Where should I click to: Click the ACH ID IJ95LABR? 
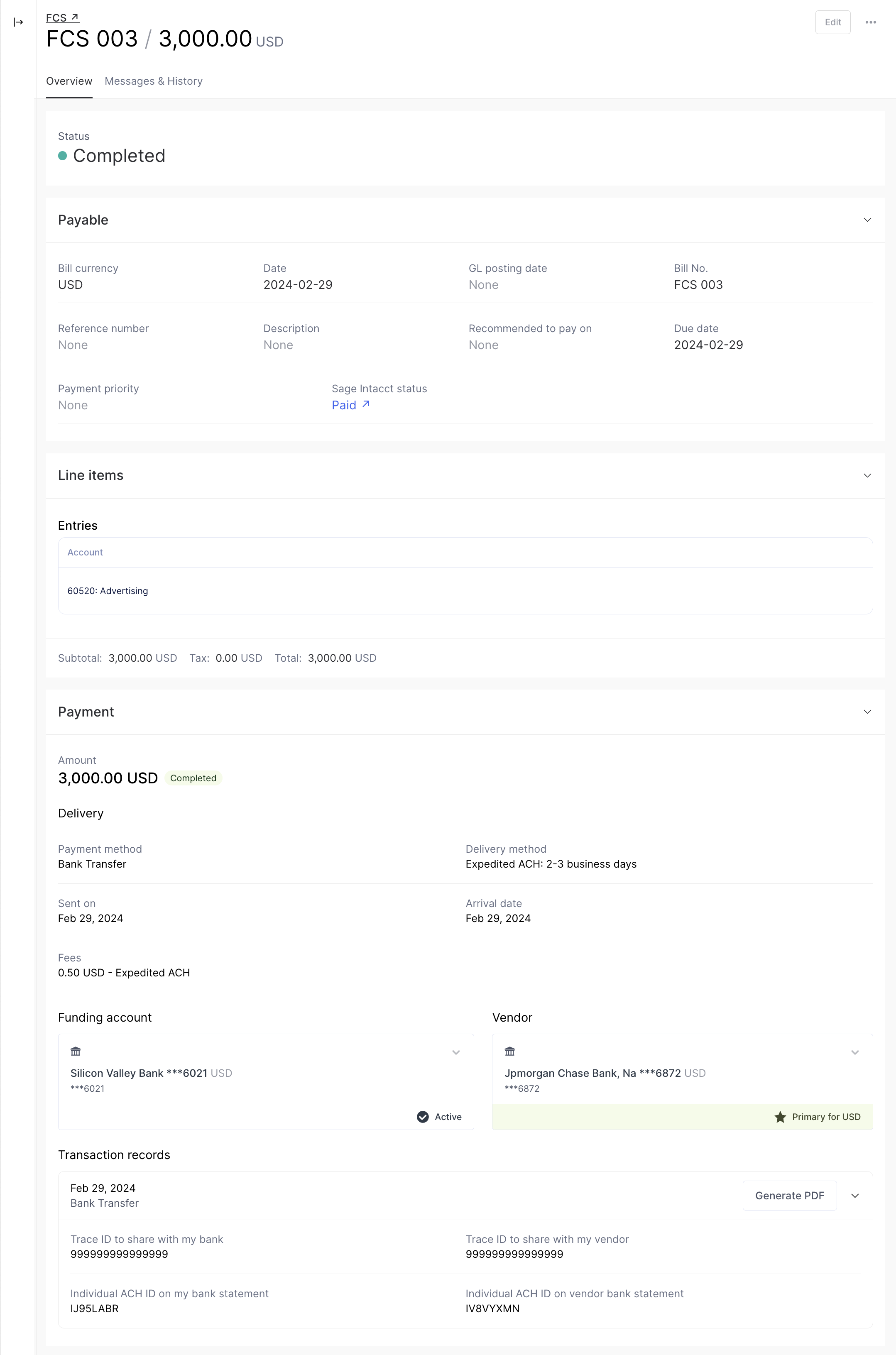click(94, 1308)
